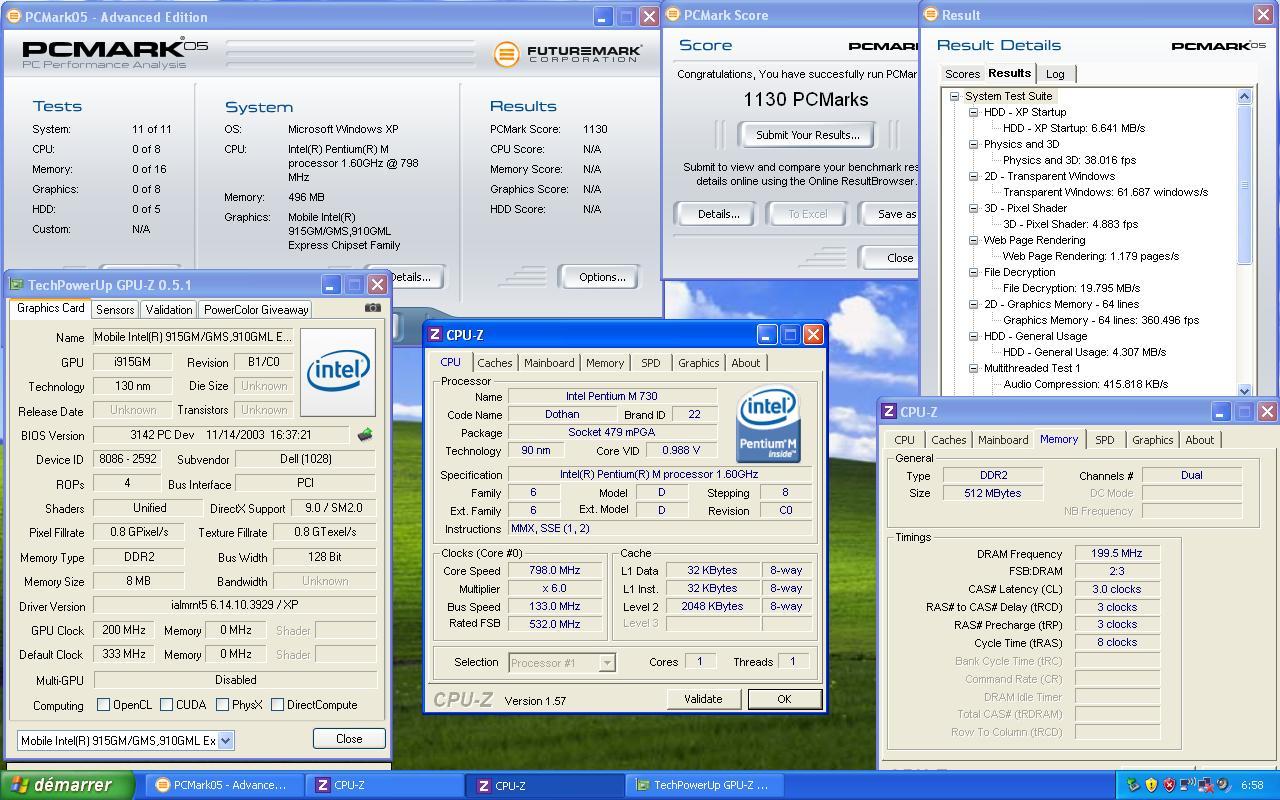Collapse the Multithreaded Test 1 node
This screenshot has width=1280, height=800.
[973, 368]
